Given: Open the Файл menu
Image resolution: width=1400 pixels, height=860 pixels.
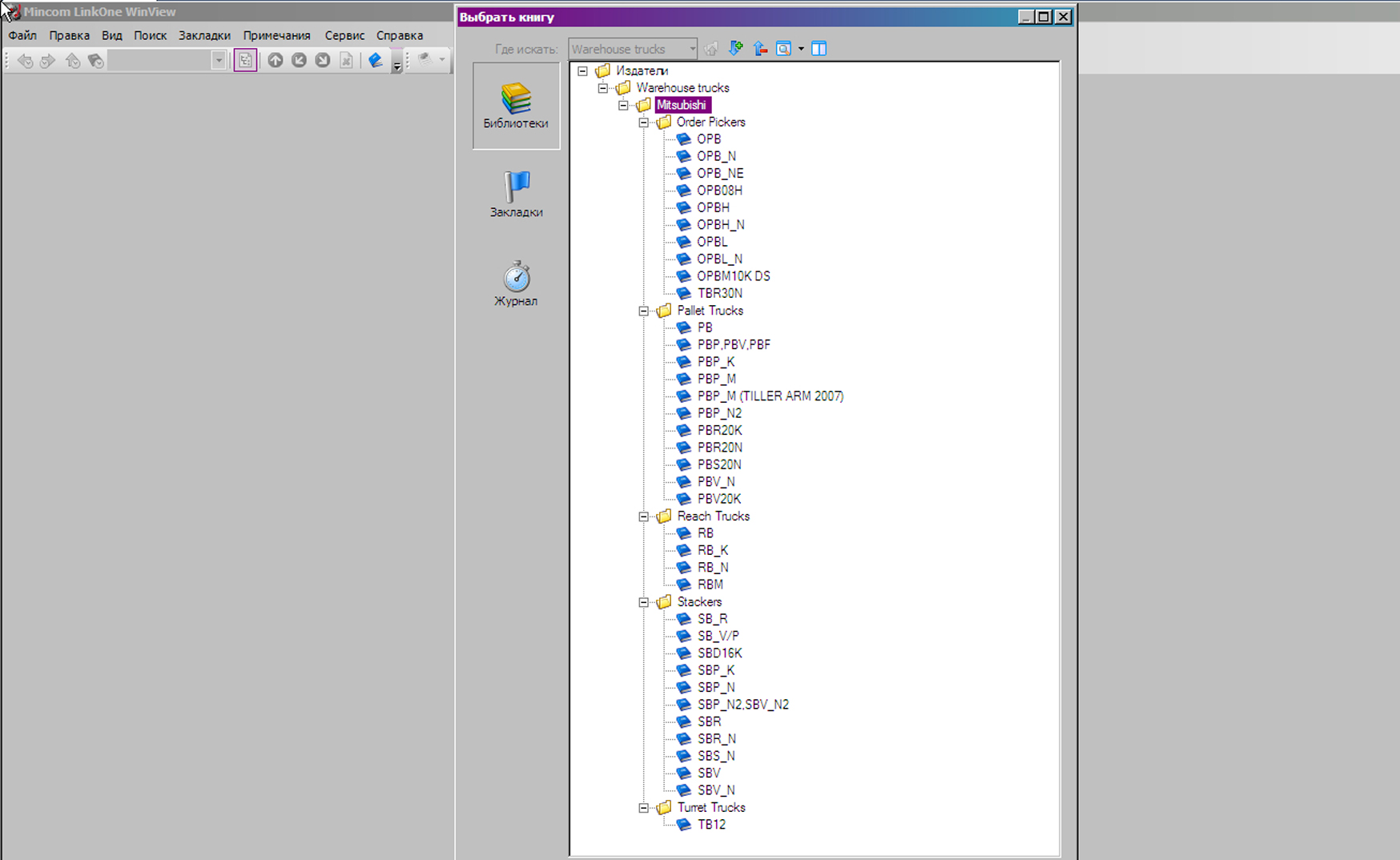Looking at the screenshot, I should [22, 35].
